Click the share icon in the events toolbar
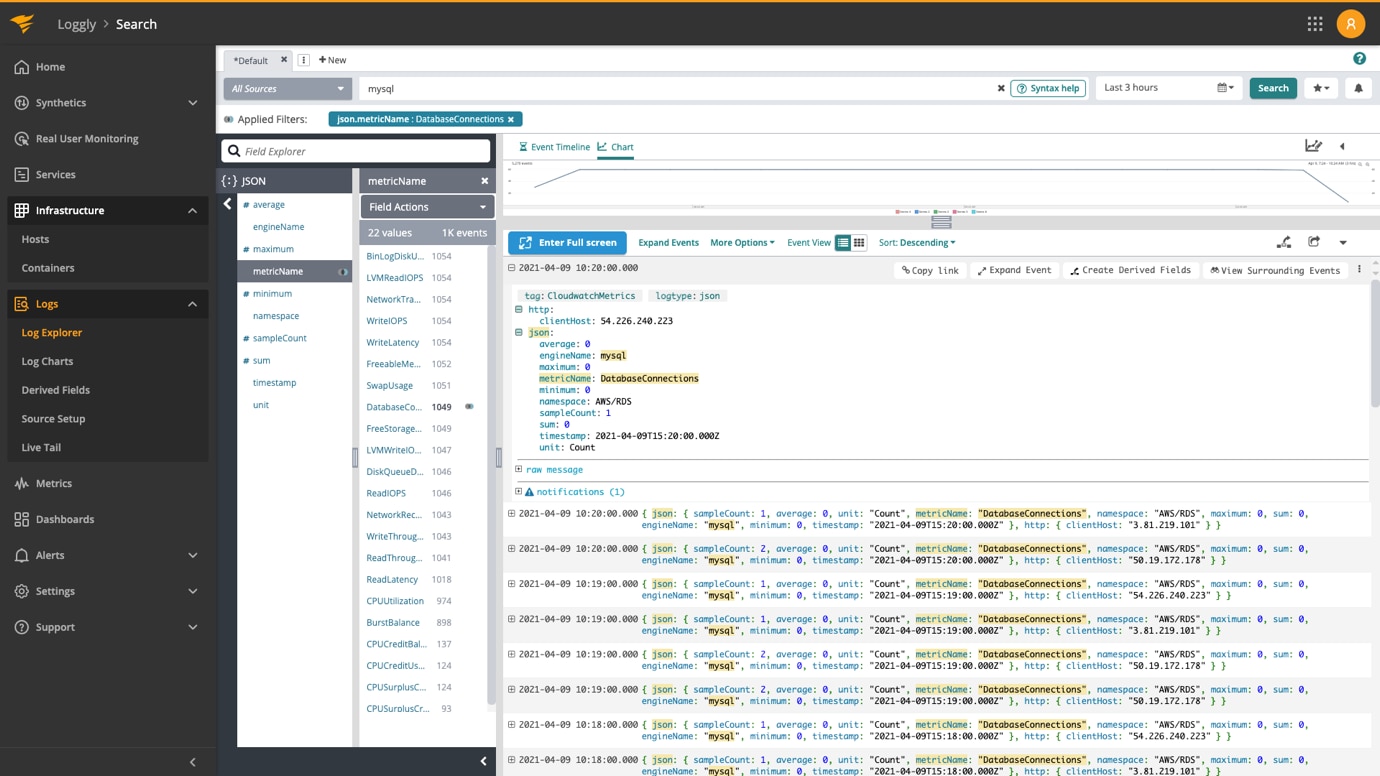This screenshot has height=776, width=1380. (x=1314, y=242)
